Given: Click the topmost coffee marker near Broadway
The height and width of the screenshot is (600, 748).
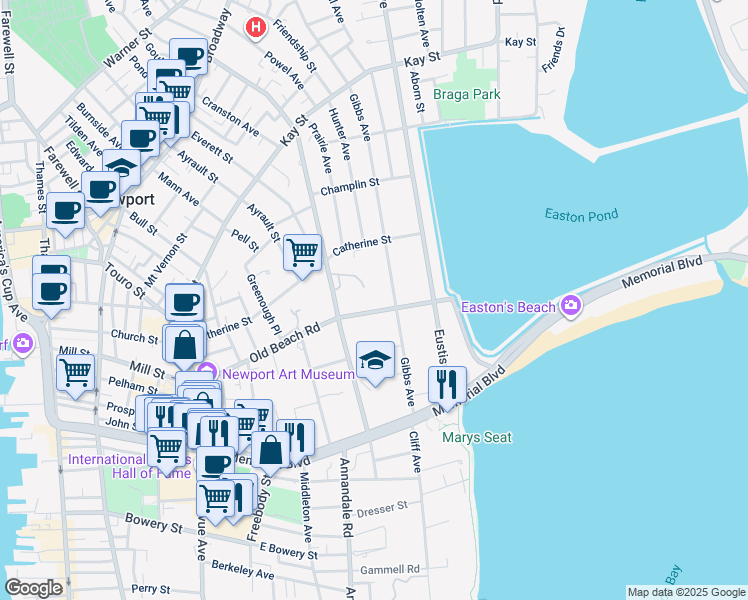Looking at the screenshot, I should tap(188, 55).
